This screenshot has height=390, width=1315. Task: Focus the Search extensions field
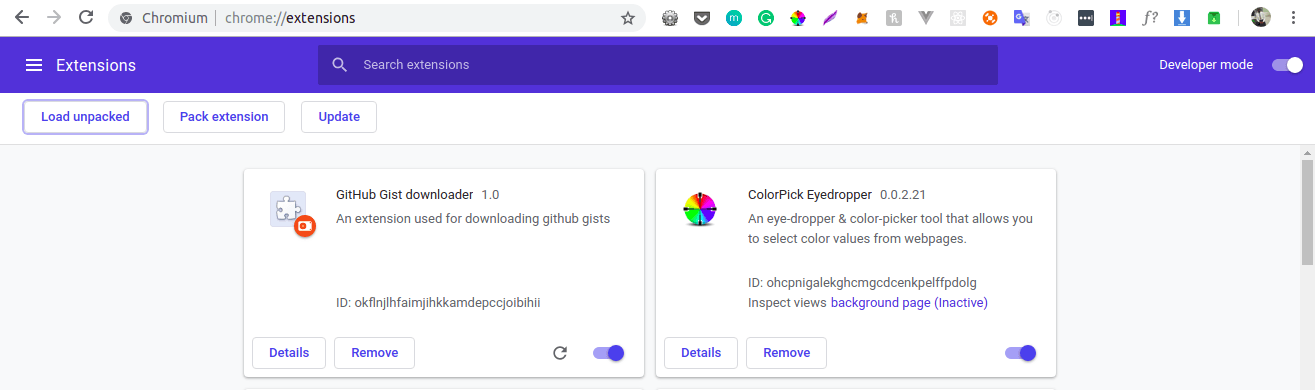pyautogui.click(x=658, y=65)
